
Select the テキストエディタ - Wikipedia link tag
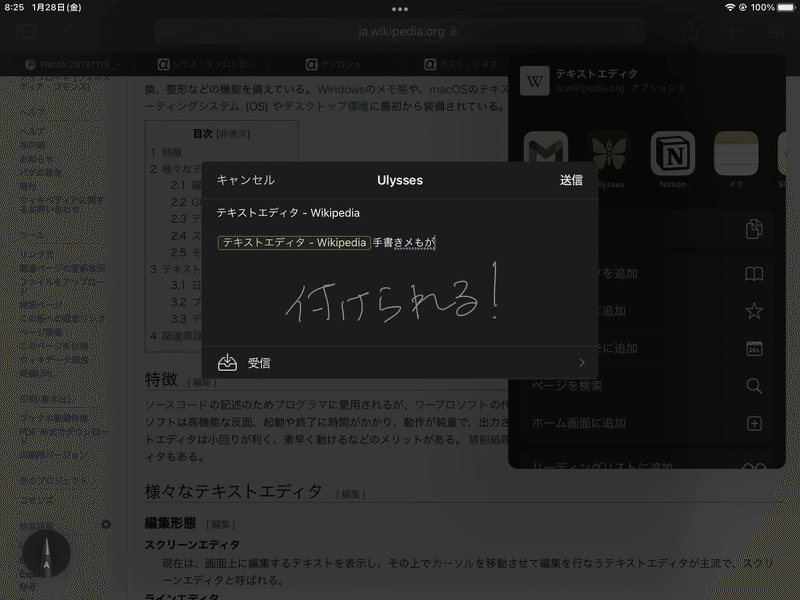294,242
